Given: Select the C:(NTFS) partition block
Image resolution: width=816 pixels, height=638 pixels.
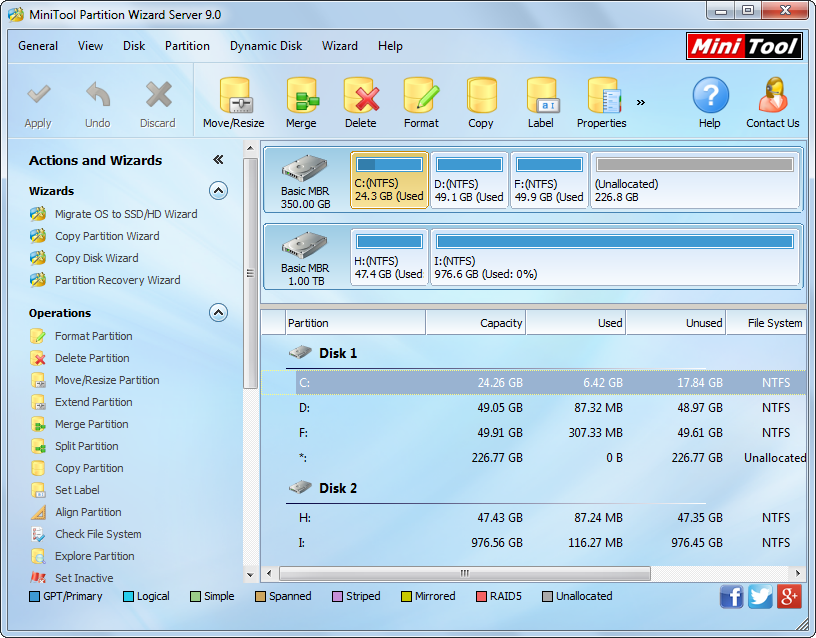Looking at the screenshot, I should 389,181.
